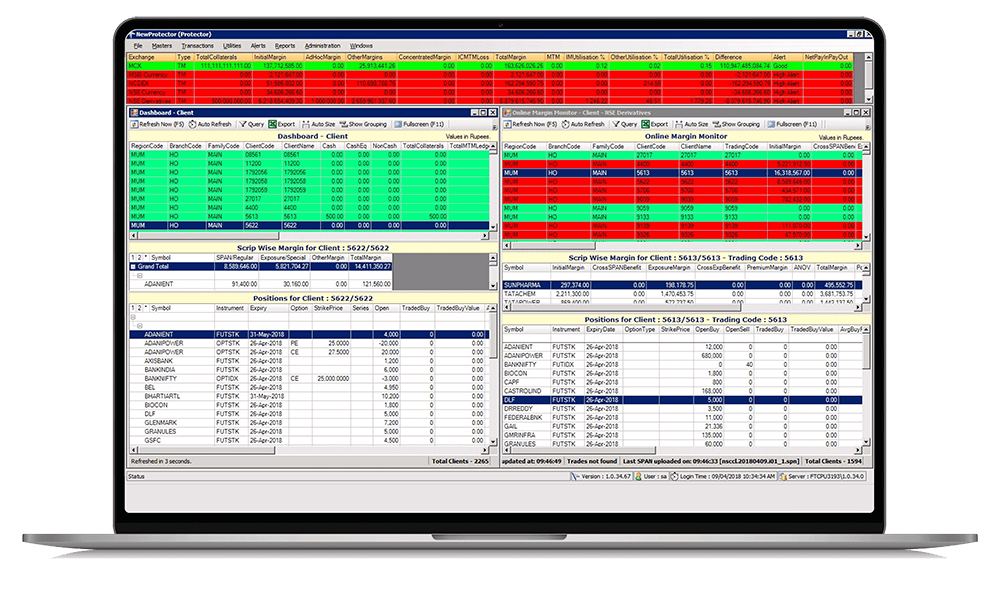
Task: Click grouping level 1 in Scrip Wise Margin 5622 grid
Action: pos(133,258)
